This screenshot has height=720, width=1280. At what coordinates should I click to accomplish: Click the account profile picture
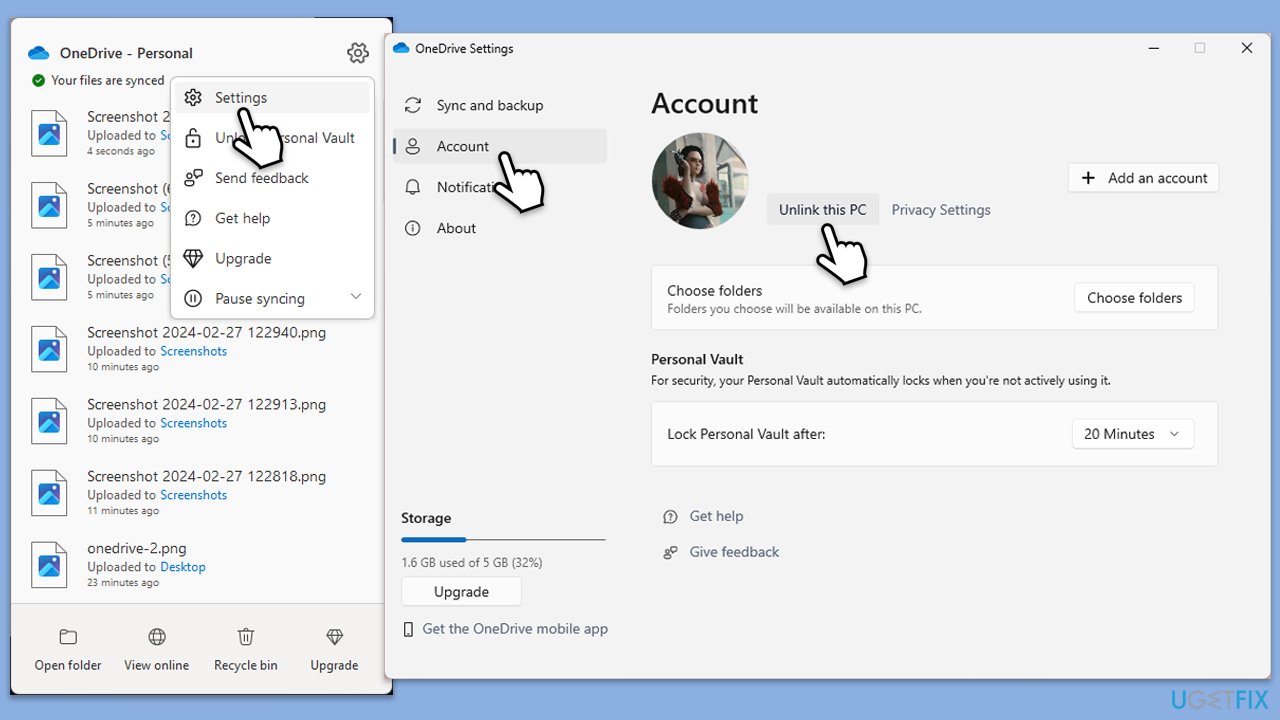tap(700, 181)
